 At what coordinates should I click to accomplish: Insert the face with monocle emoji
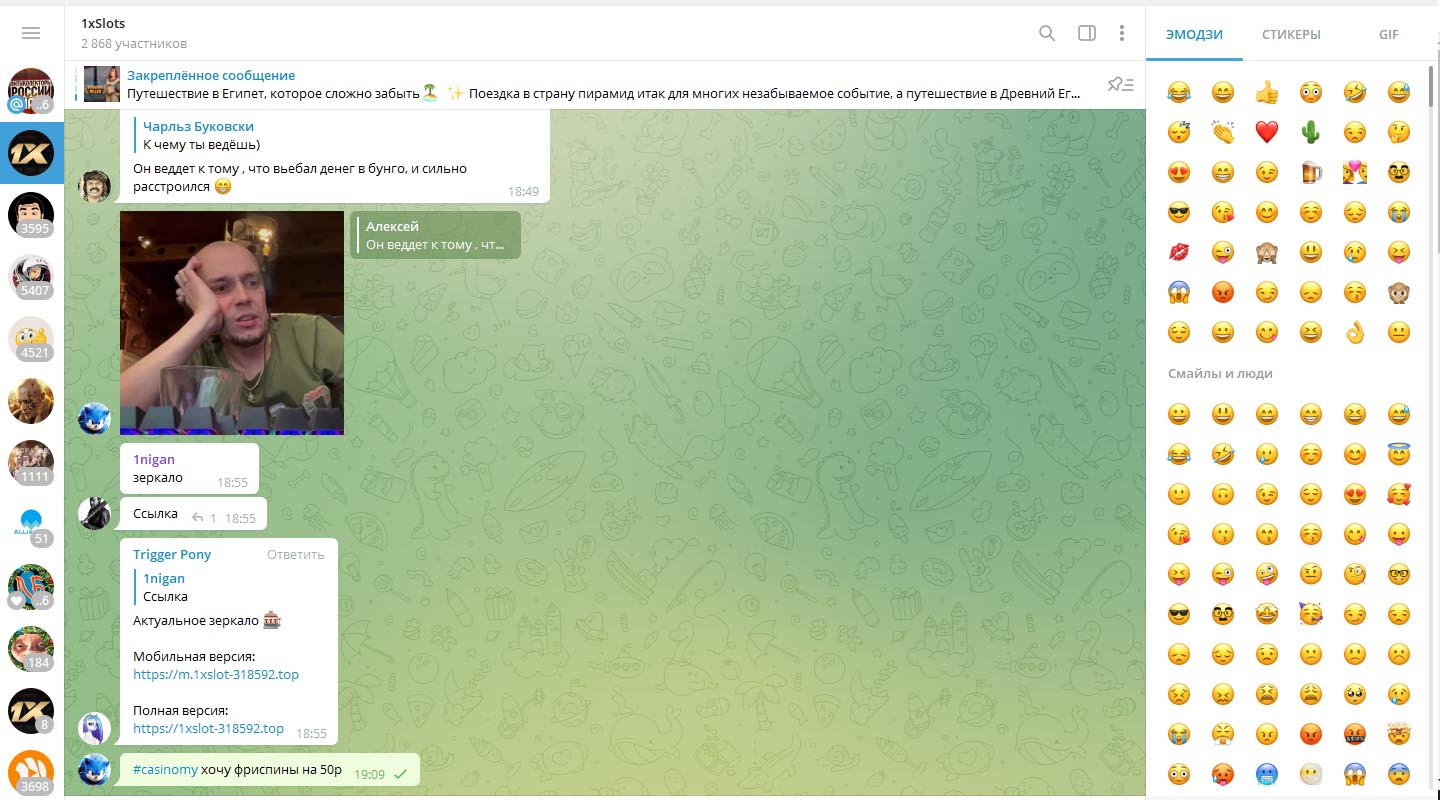coord(1355,574)
